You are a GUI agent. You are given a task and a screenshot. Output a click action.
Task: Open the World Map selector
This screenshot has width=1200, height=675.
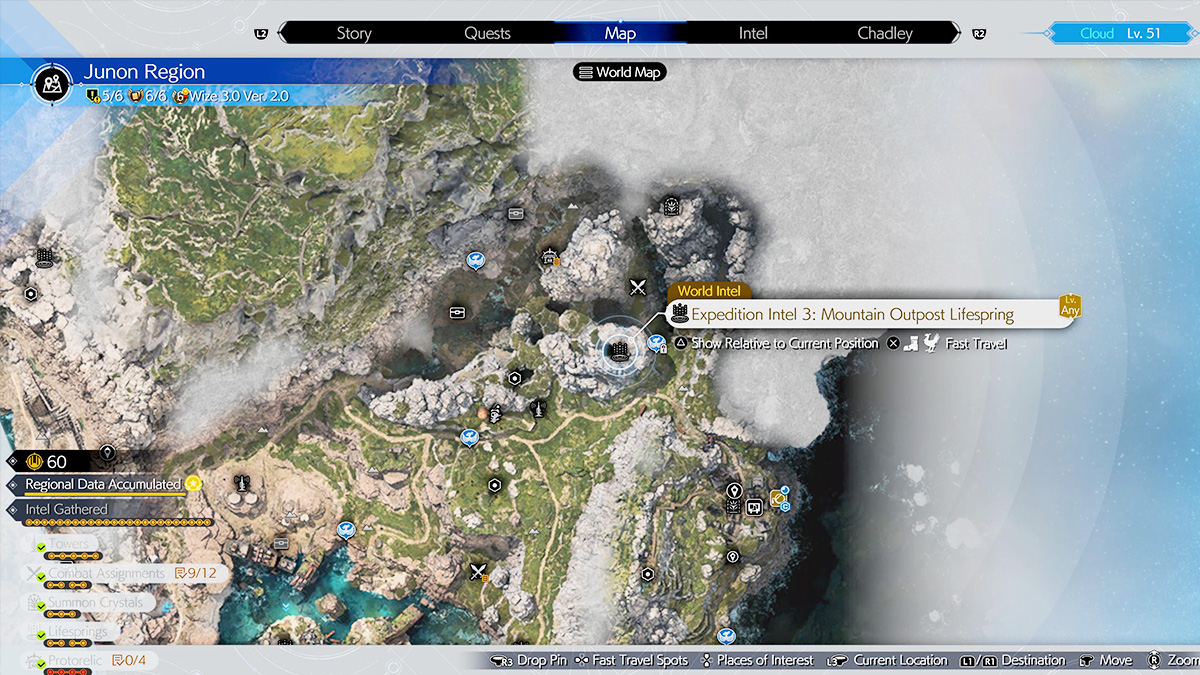620,72
